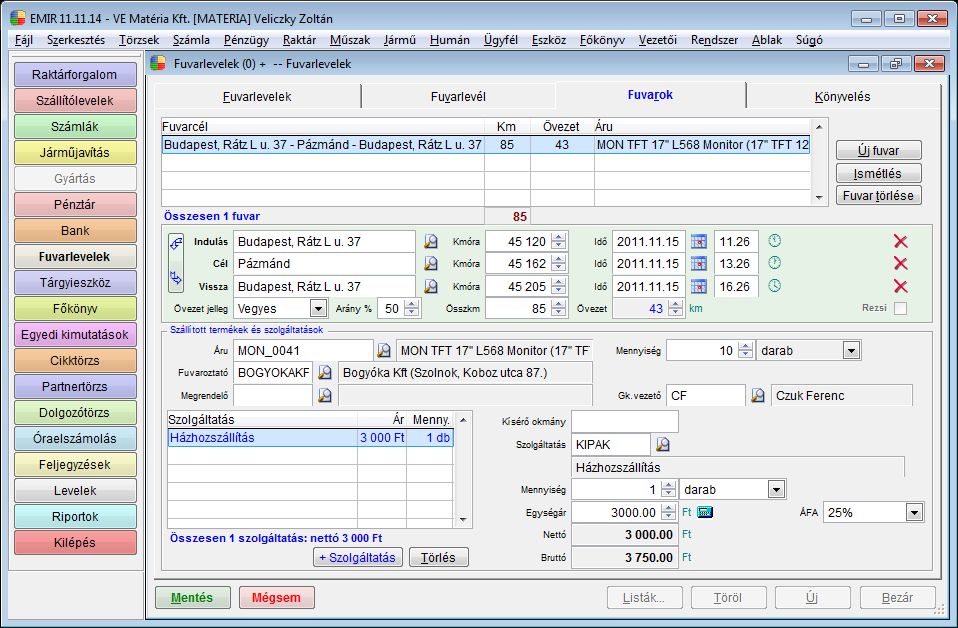
Task: Click the Fuvarlevelek window icon in its title bar
Action: click(x=158, y=64)
